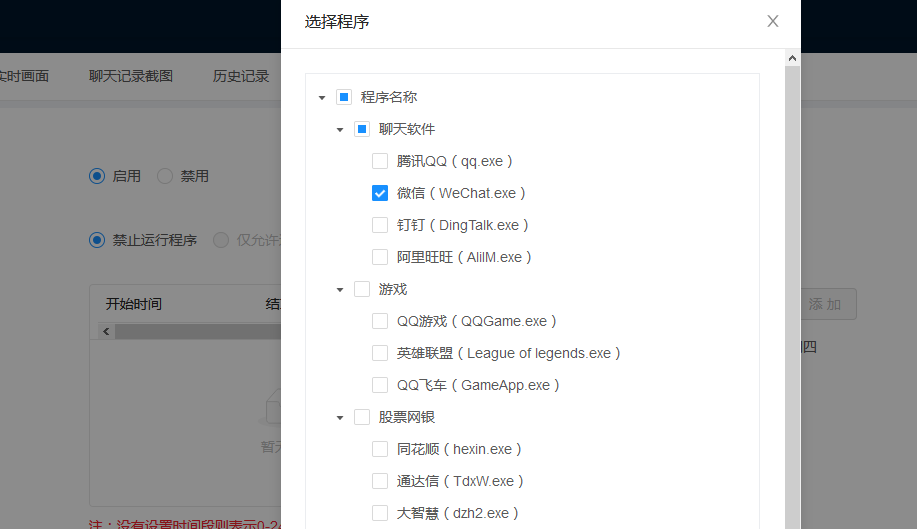Click the 腾讯QQ (qq.exe) label text
Viewport: 917px width, 529px height.
pyautogui.click(x=454, y=161)
